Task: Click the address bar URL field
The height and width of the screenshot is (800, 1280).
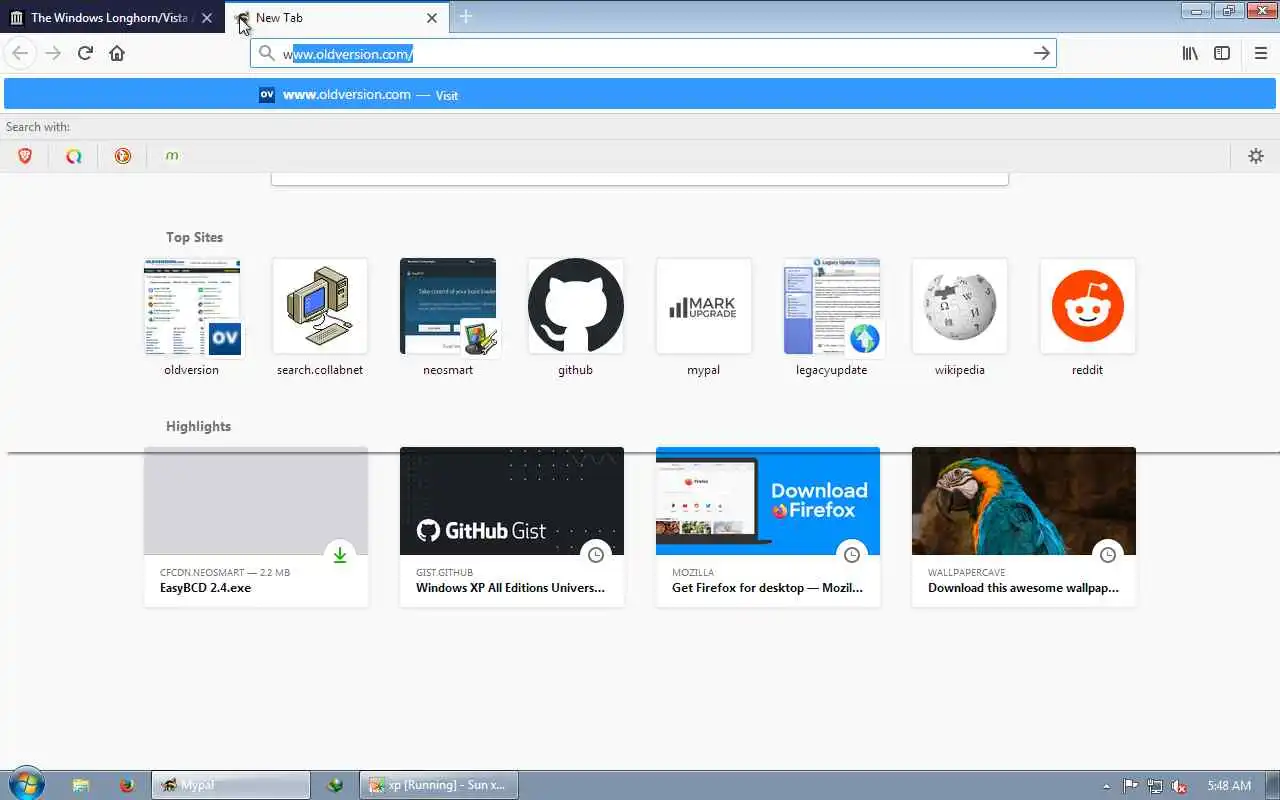Action: 653,53
